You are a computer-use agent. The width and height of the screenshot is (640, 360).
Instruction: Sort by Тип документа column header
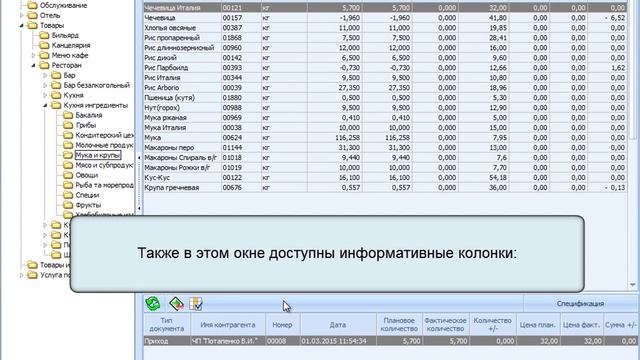coord(167,324)
